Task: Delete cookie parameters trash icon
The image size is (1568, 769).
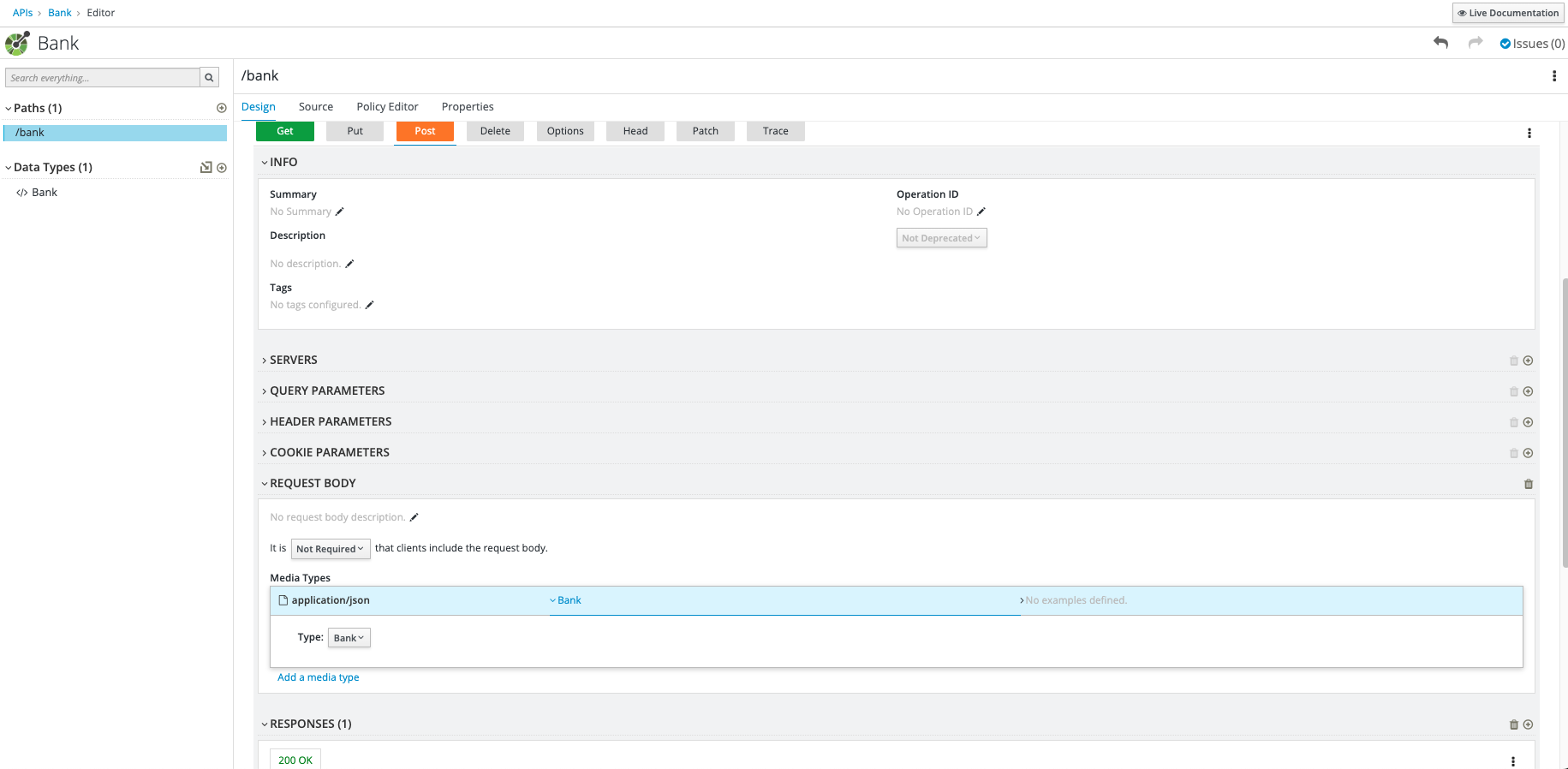Action: [1514, 454]
